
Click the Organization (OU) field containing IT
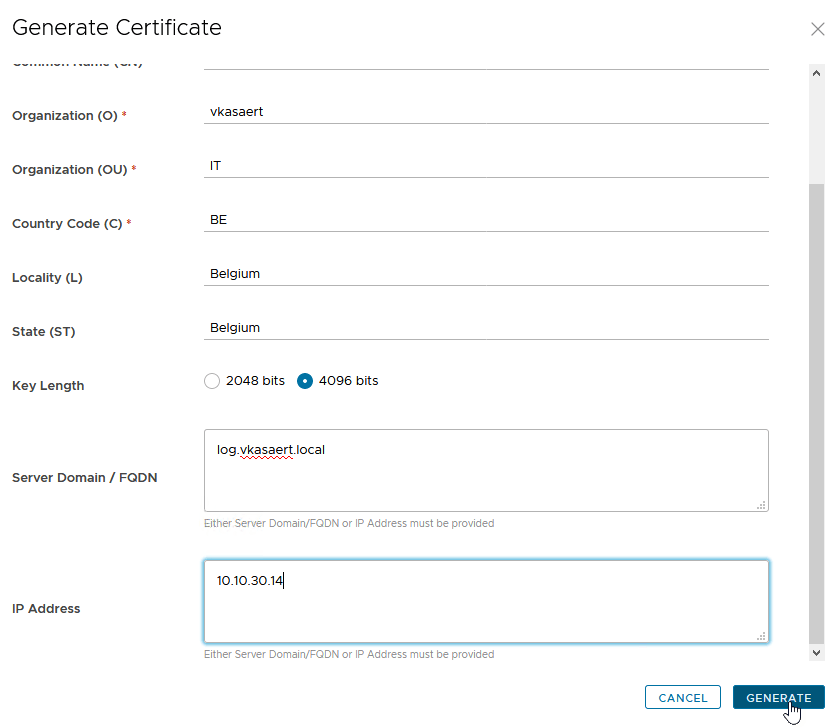(485, 166)
